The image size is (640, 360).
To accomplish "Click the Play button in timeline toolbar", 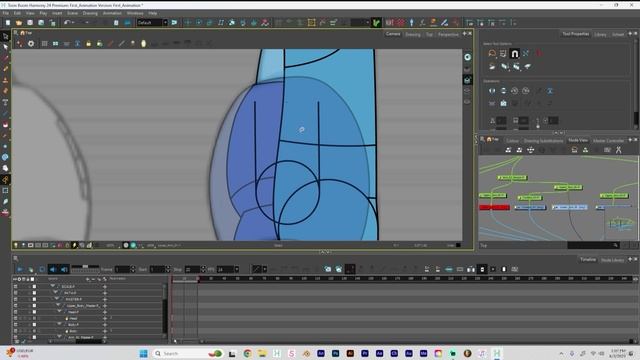I will click(20, 269).
